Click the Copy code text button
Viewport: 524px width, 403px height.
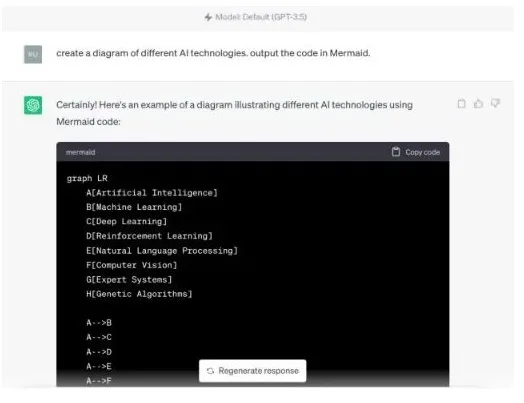pyautogui.click(x=422, y=152)
